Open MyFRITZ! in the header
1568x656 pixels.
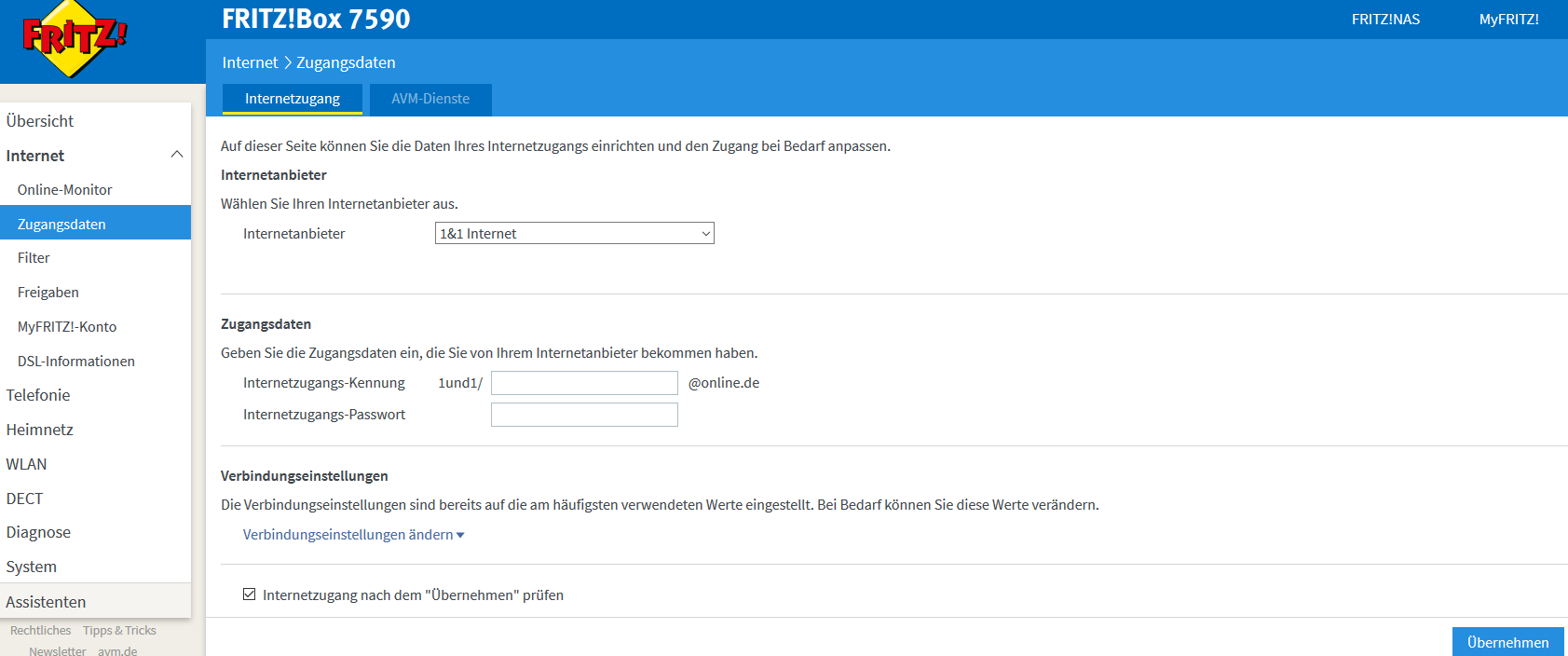(x=1508, y=19)
